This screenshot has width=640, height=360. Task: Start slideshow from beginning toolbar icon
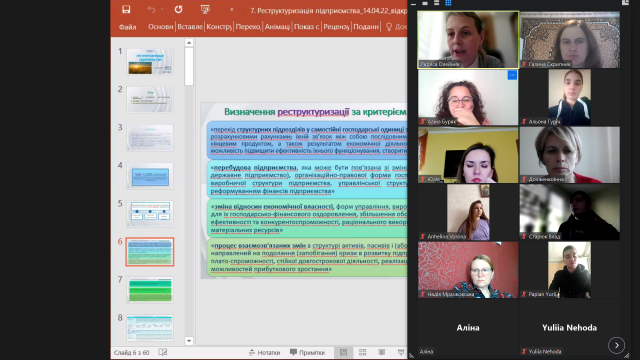[x=205, y=9]
